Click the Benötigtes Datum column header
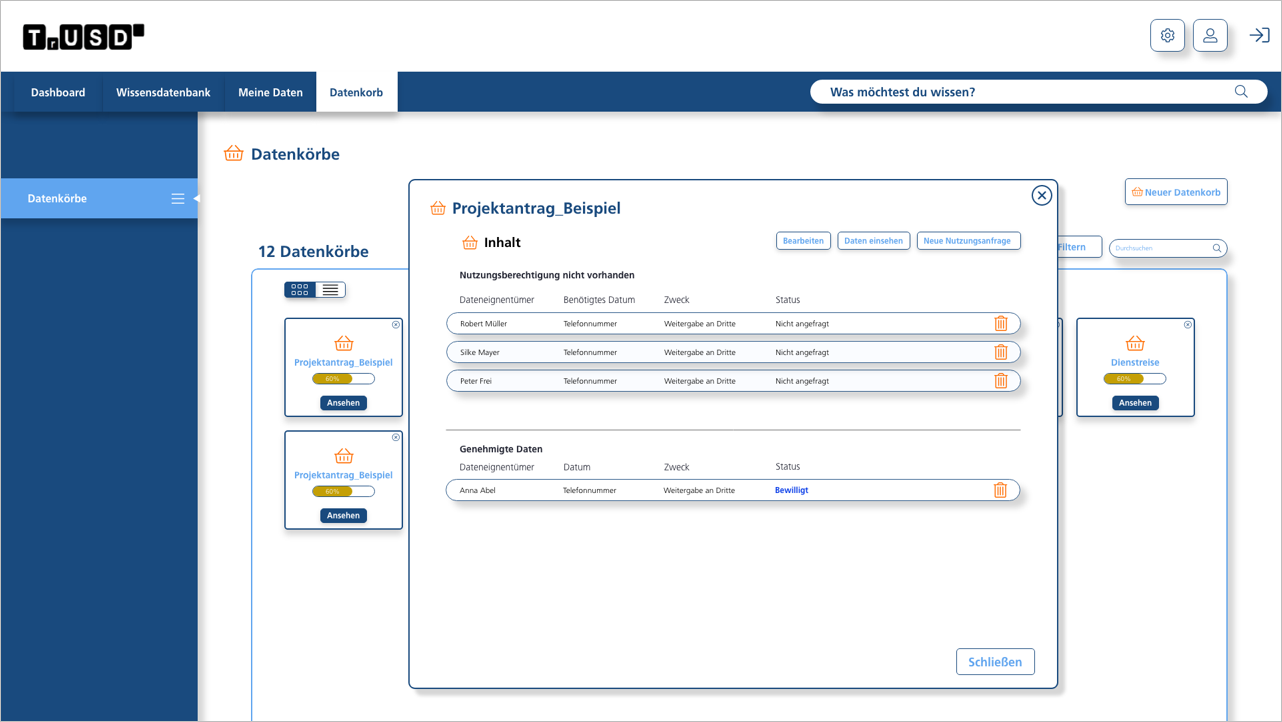The image size is (1282, 722). click(x=599, y=300)
